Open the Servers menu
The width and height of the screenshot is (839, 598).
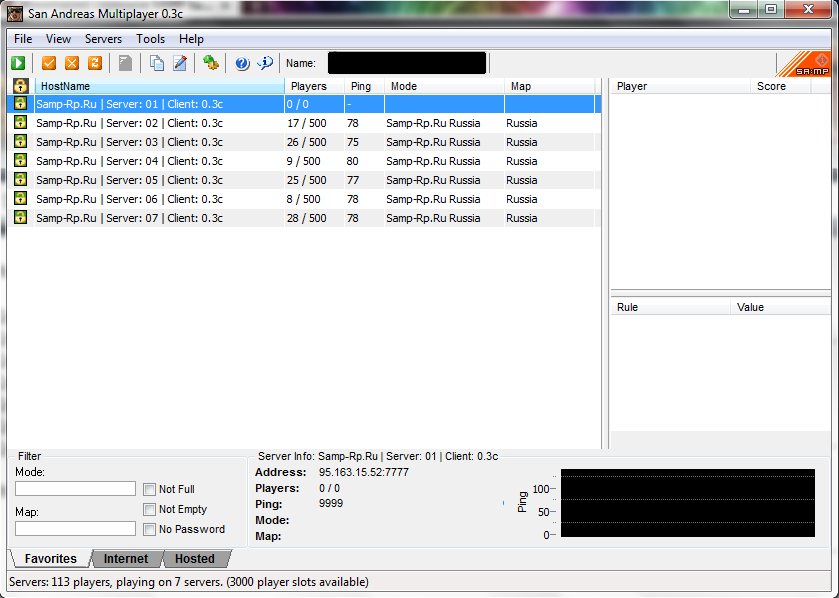point(103,39)
